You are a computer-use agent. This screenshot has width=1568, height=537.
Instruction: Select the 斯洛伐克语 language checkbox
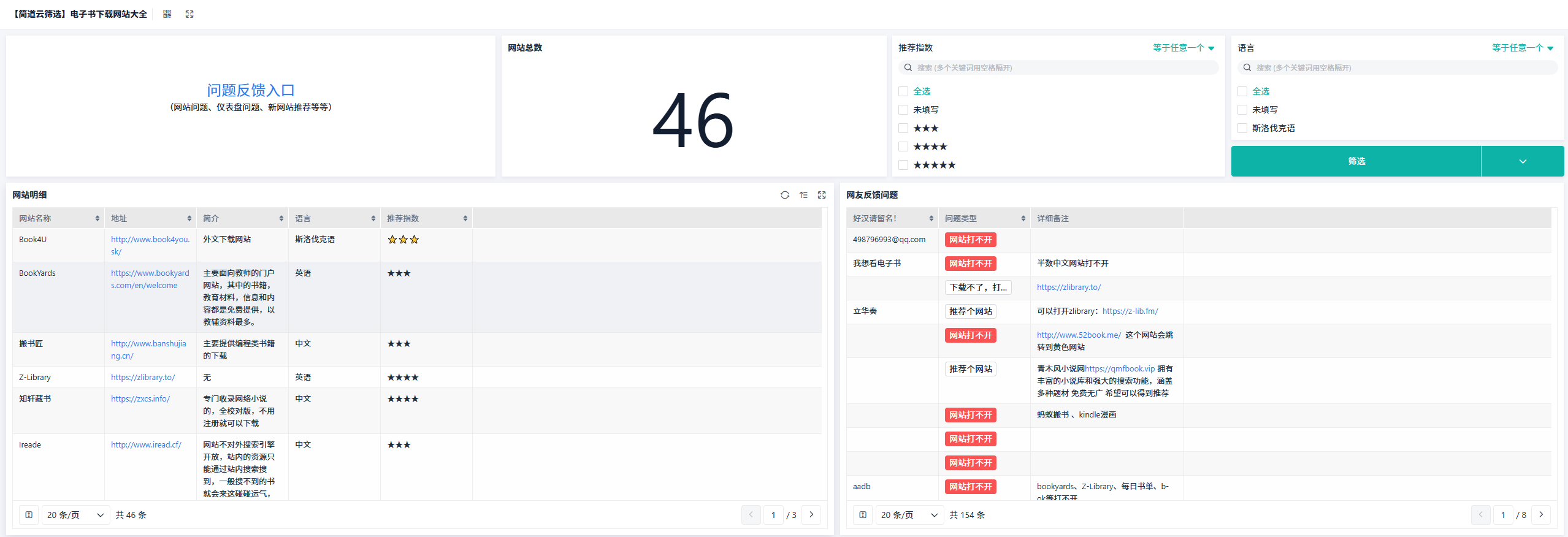coord(1242,128)
